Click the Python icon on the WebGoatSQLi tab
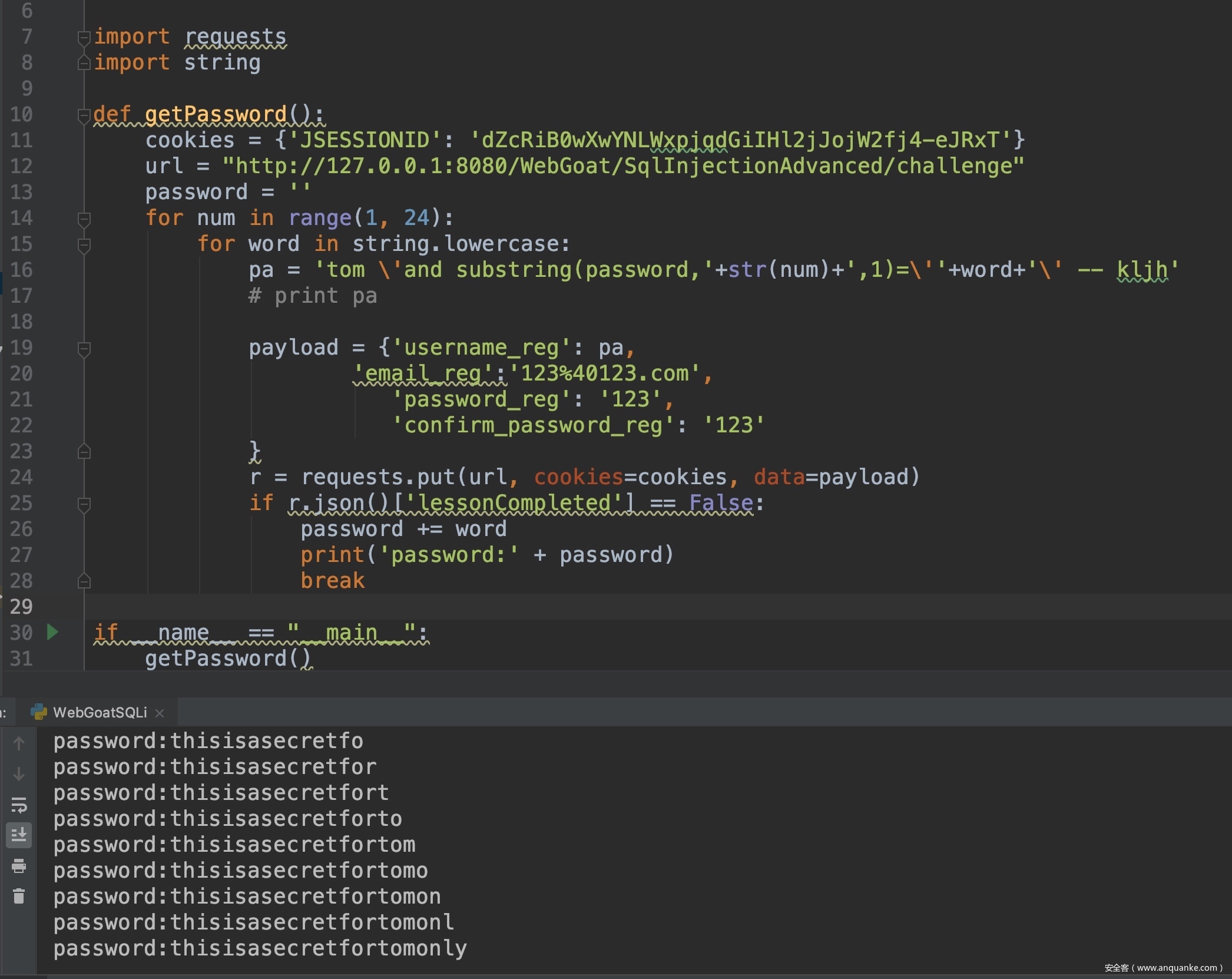Image resolution: width=1232 pixels, height=979 pixels. click(39, 712)
